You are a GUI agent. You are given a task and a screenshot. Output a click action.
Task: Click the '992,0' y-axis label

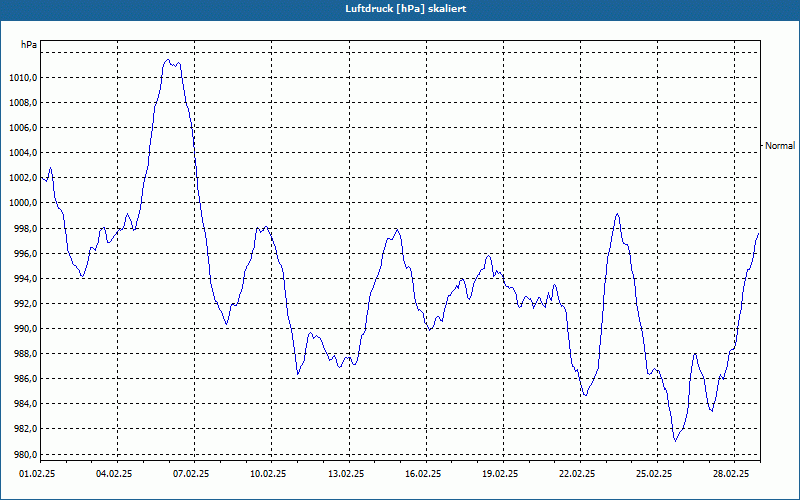tap(25, 303)
